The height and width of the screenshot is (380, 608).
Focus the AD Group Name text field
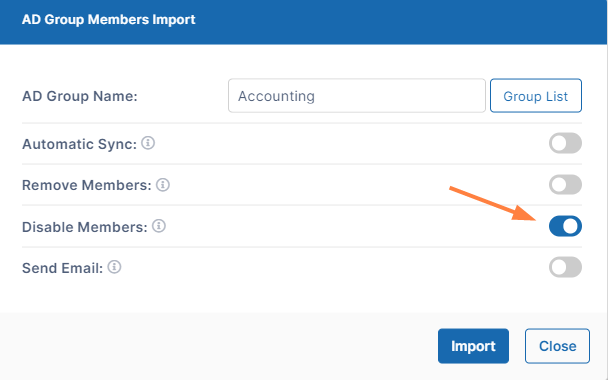point(357,96)
